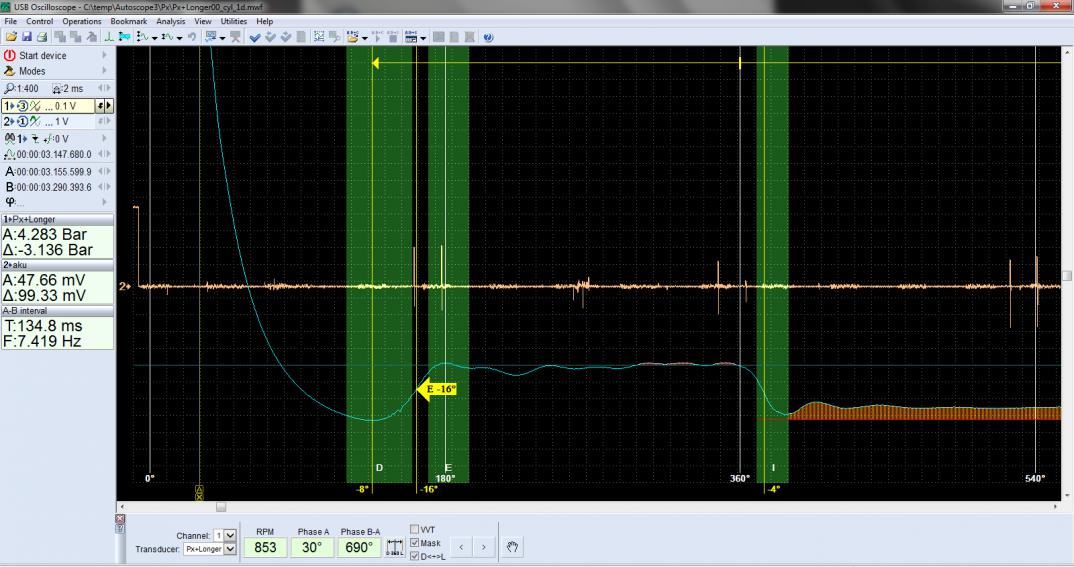Click the Print icon in toolbar
The width and height of the screenshot is (1074, 567).
point(42,37)
